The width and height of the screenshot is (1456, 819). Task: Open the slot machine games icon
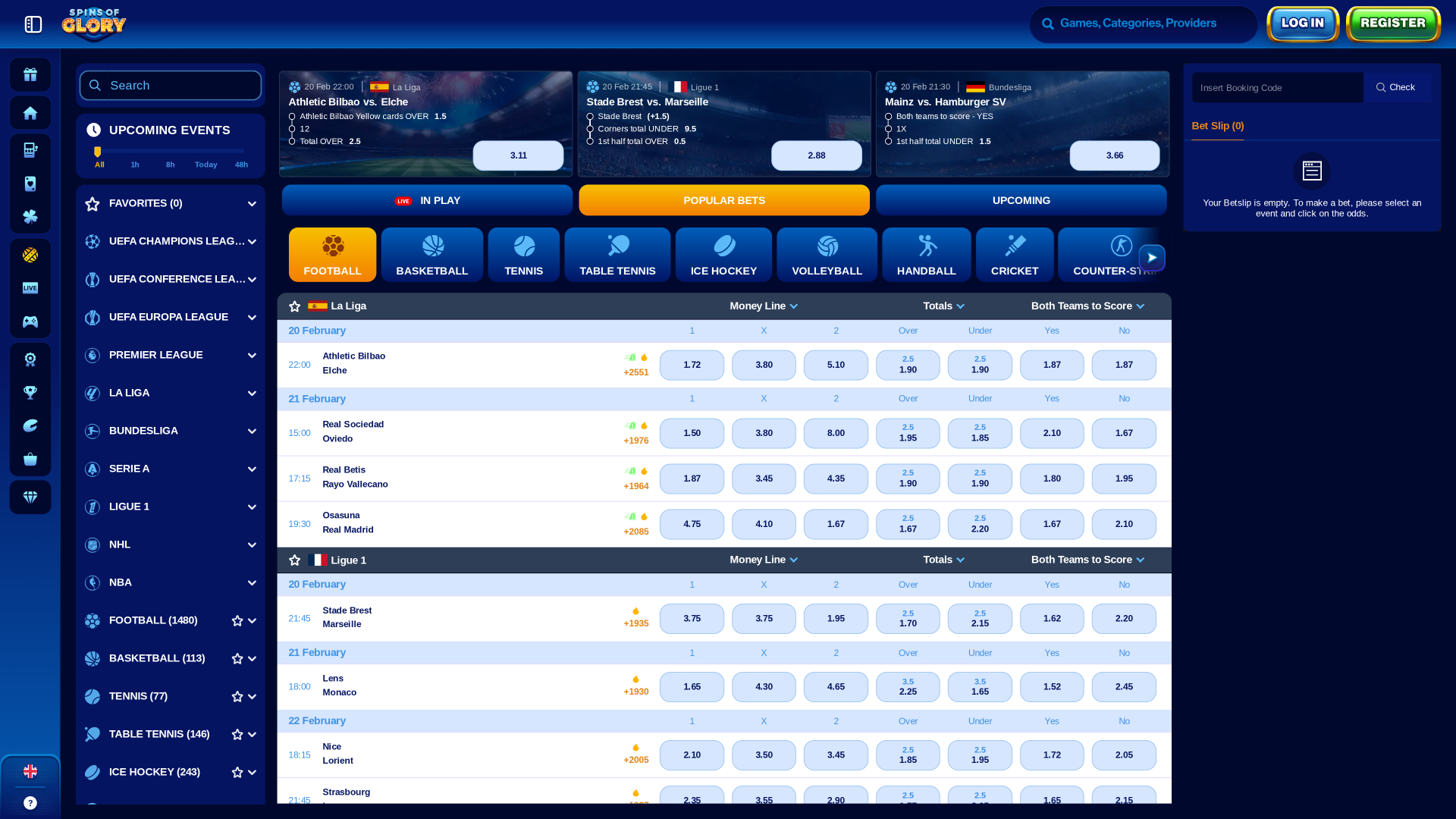point(30,149)
